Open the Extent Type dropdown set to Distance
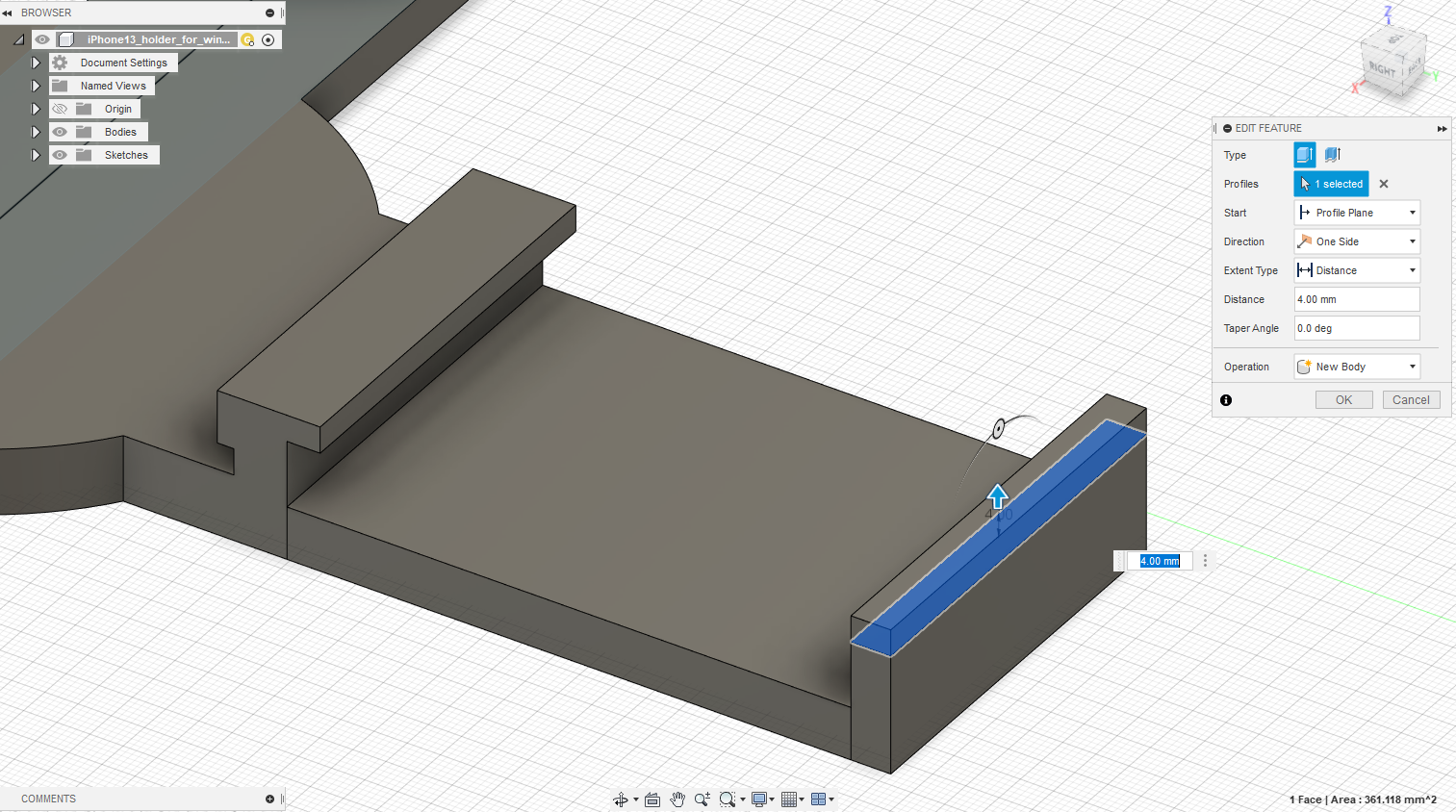The image size is (1456, 812). pyautogui.click(x=1357, y=270)
